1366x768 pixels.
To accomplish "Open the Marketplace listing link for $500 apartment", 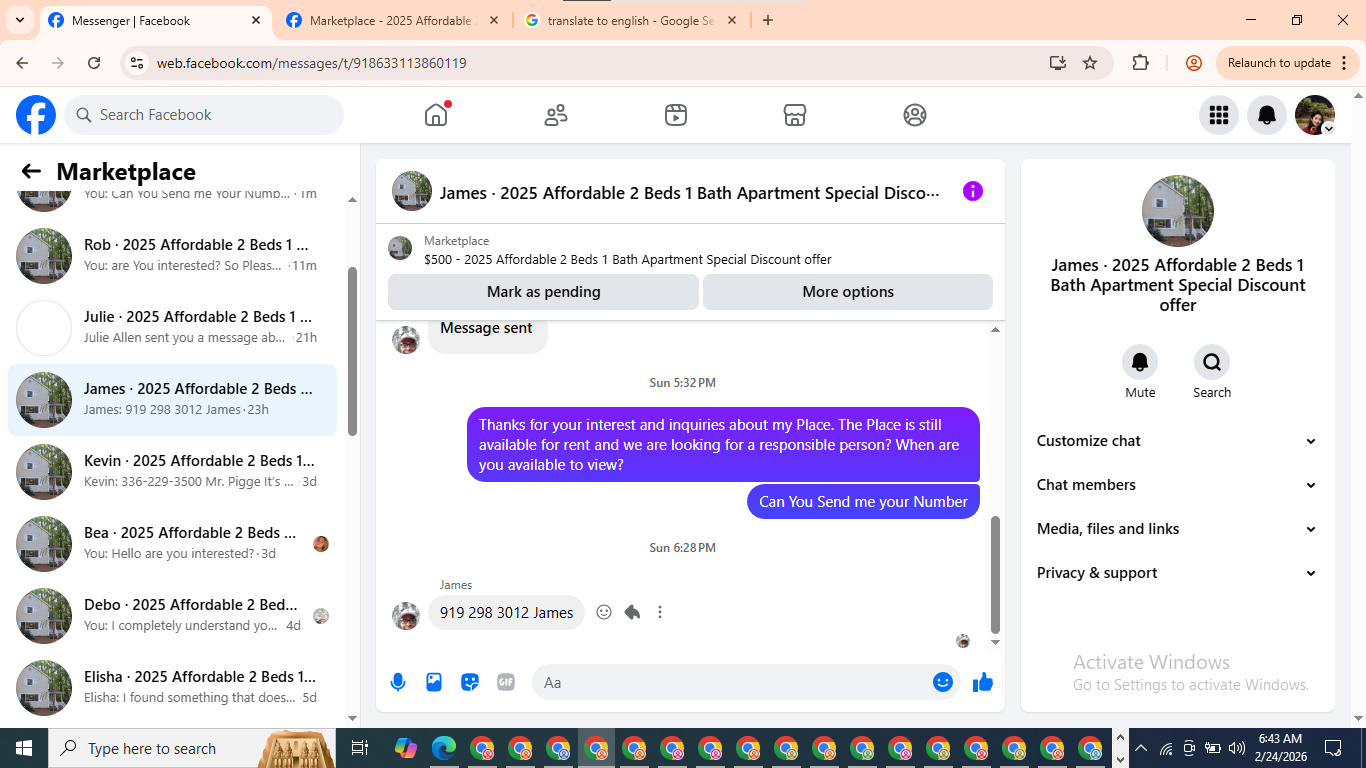I will point(628,259).
